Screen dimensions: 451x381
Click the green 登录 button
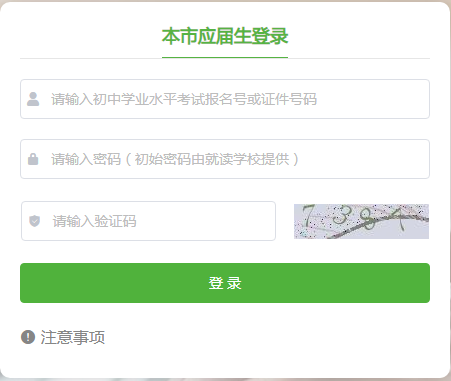(x=225, y=283)
